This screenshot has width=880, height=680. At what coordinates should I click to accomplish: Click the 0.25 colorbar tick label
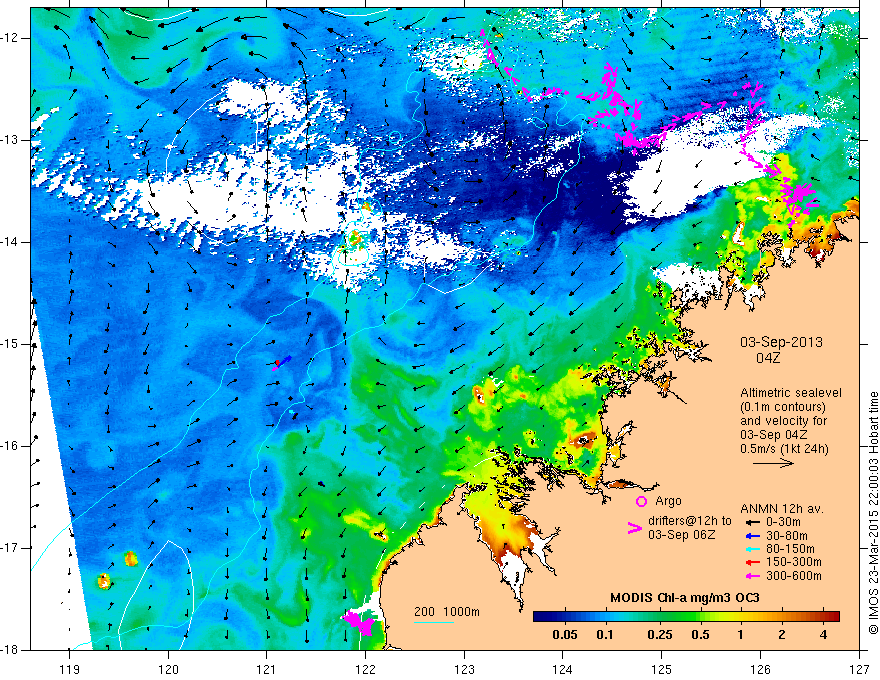pos(659,635)
